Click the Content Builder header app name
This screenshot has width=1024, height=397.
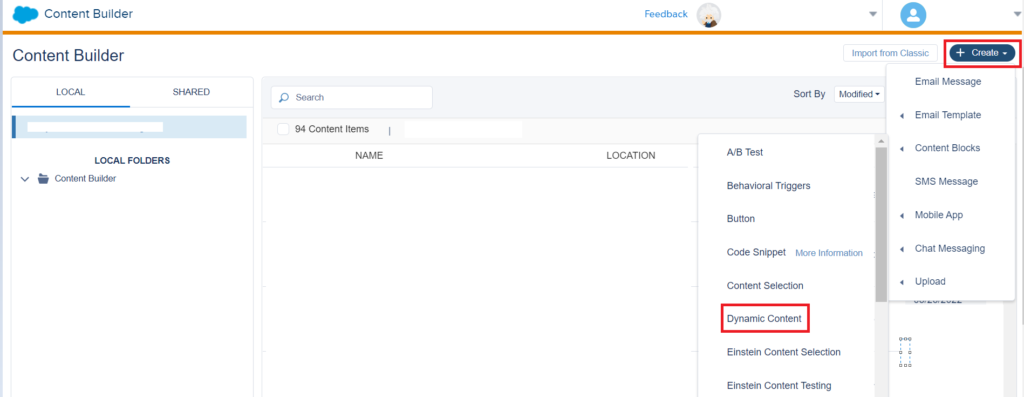click(88, 14)
